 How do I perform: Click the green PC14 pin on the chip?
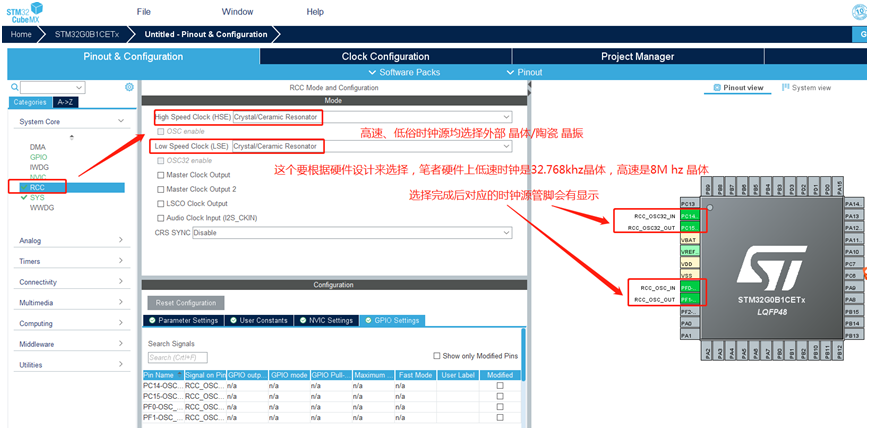tap(689, 216)
